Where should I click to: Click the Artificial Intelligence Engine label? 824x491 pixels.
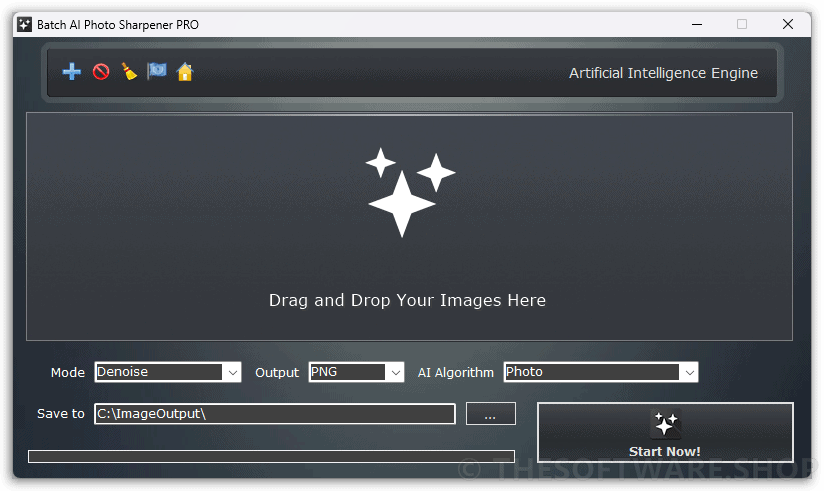(663, 73)
